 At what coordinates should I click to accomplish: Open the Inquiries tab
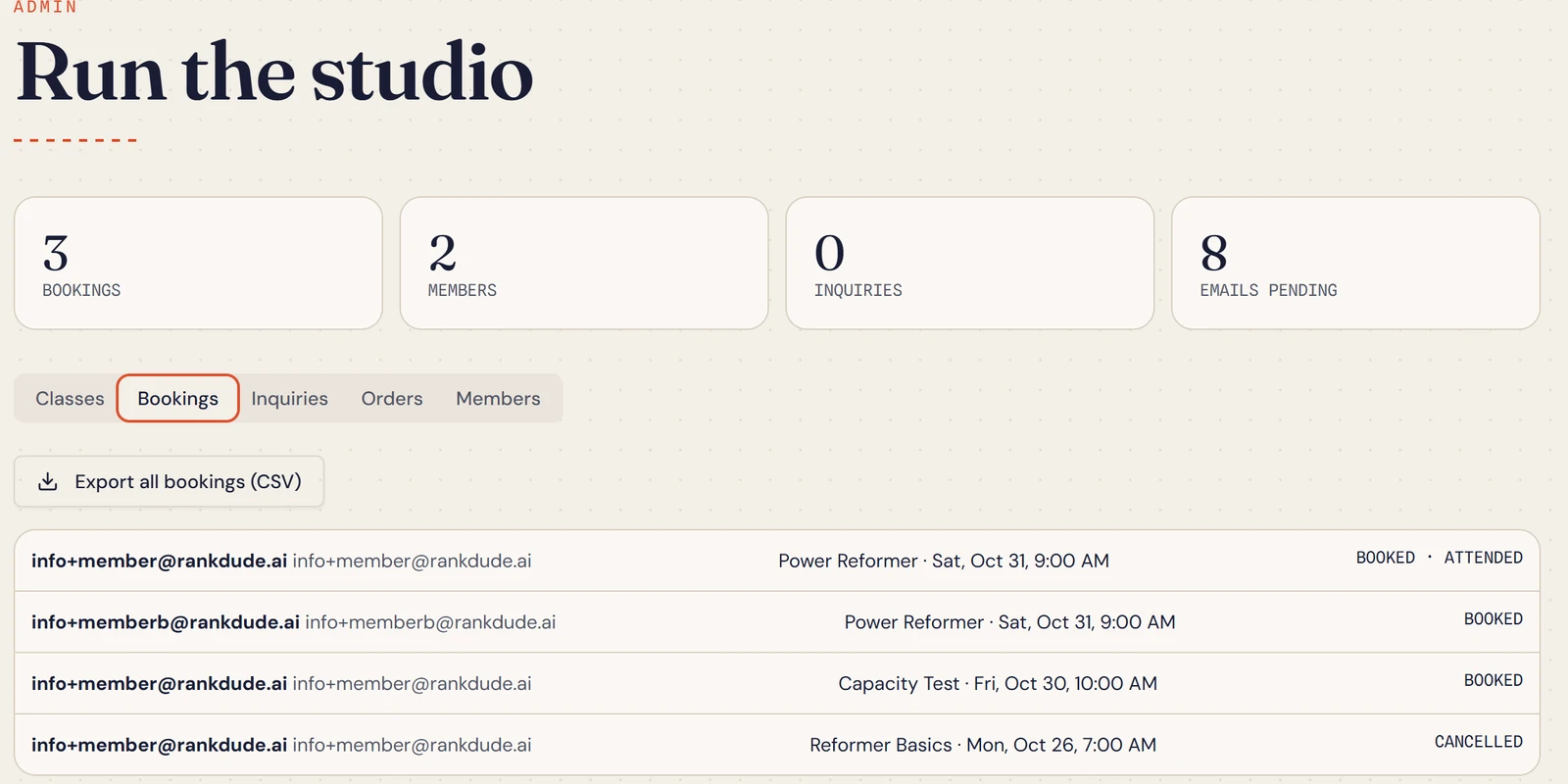[289, 399]
